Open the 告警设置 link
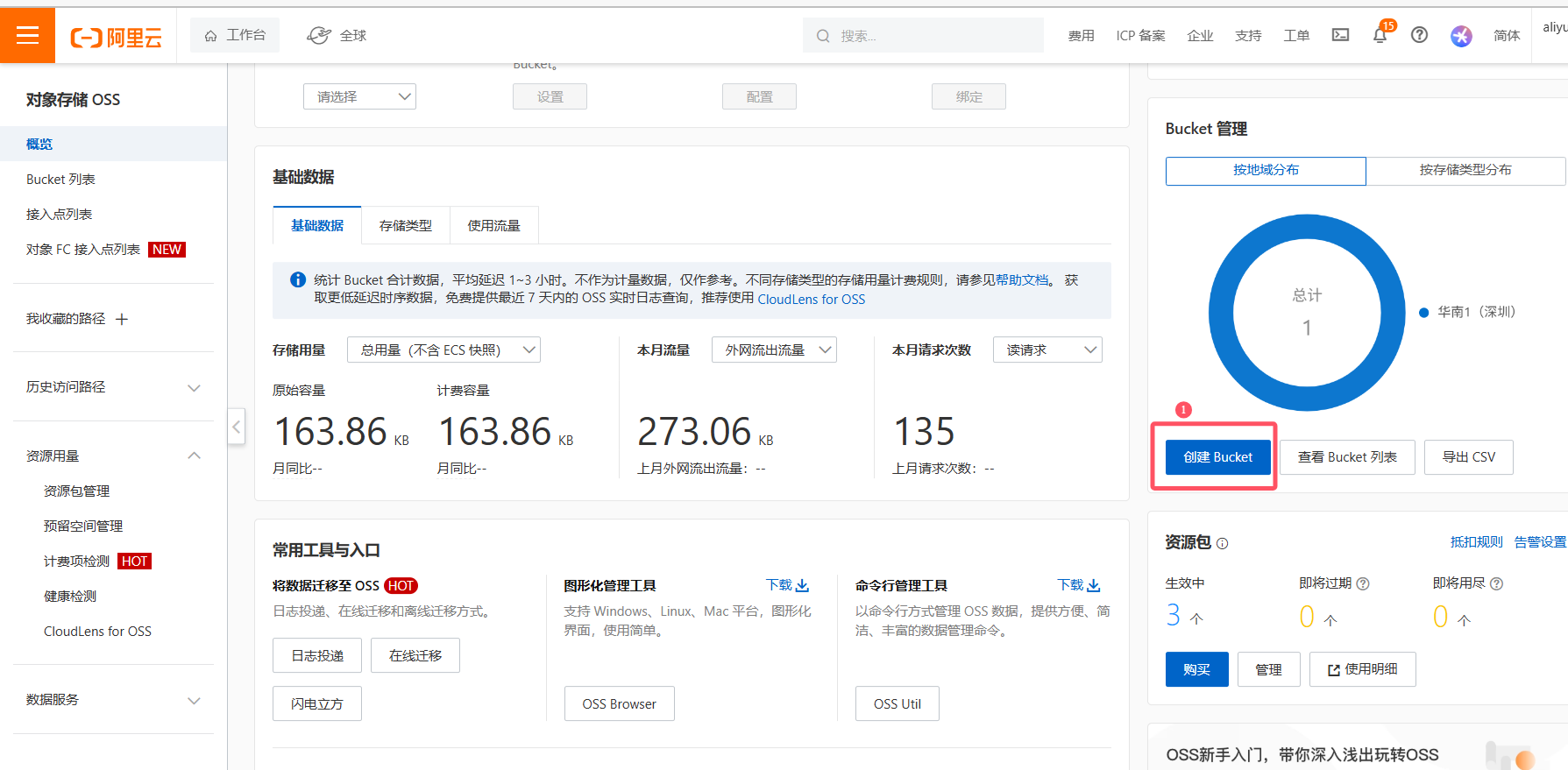This screenshot has height=770, width=1568. 1540,542
